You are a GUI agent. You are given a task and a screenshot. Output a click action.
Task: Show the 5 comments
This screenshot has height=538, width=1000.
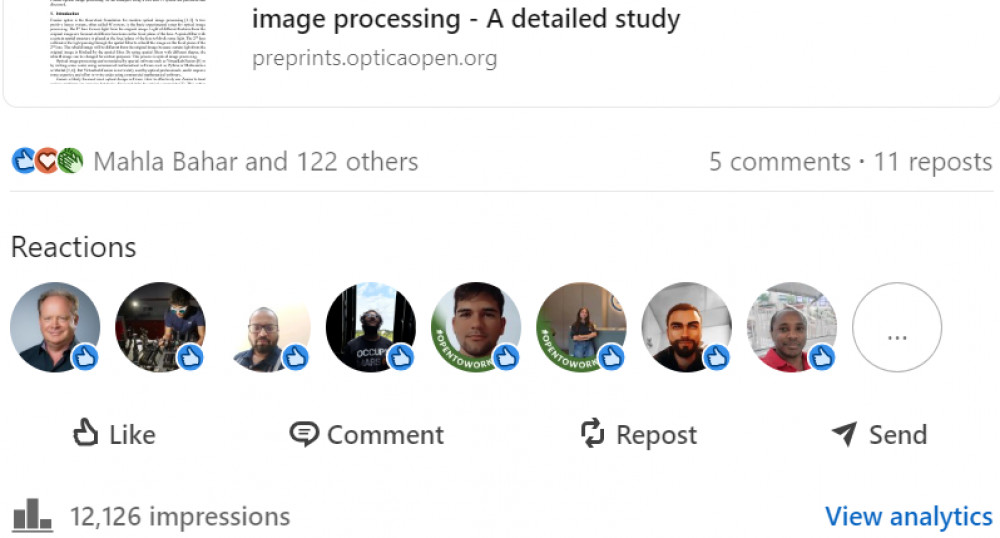779,161
